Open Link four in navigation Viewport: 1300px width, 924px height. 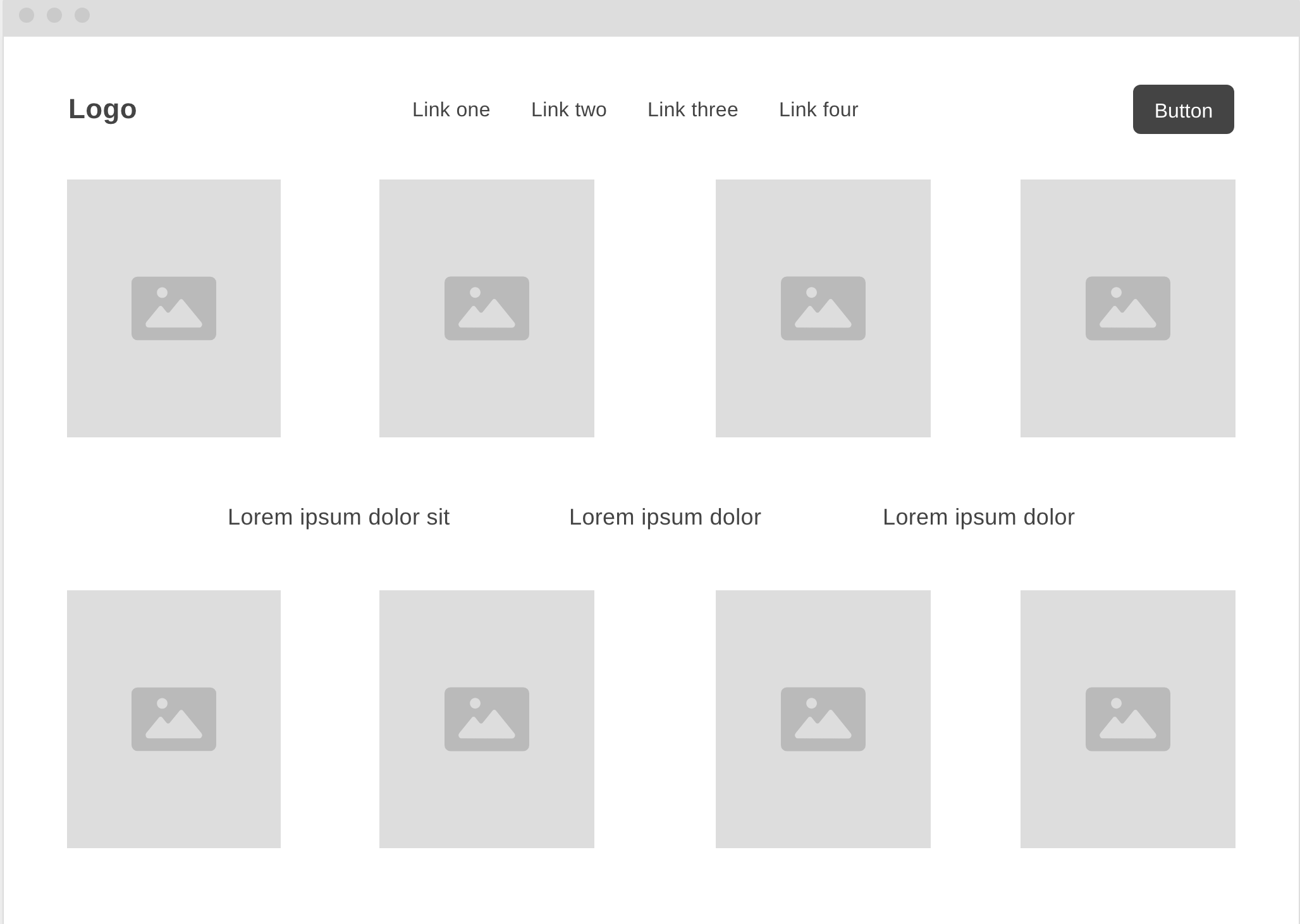[x=818, y=109]
